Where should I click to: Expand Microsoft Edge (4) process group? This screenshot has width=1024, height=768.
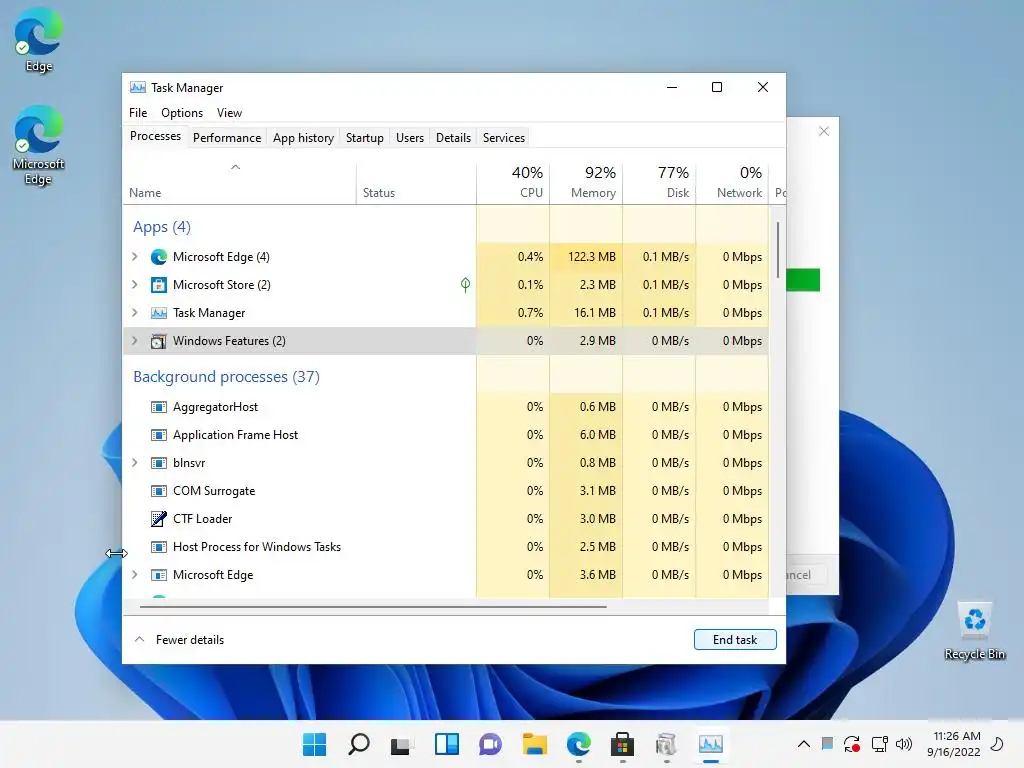(135, 257)
